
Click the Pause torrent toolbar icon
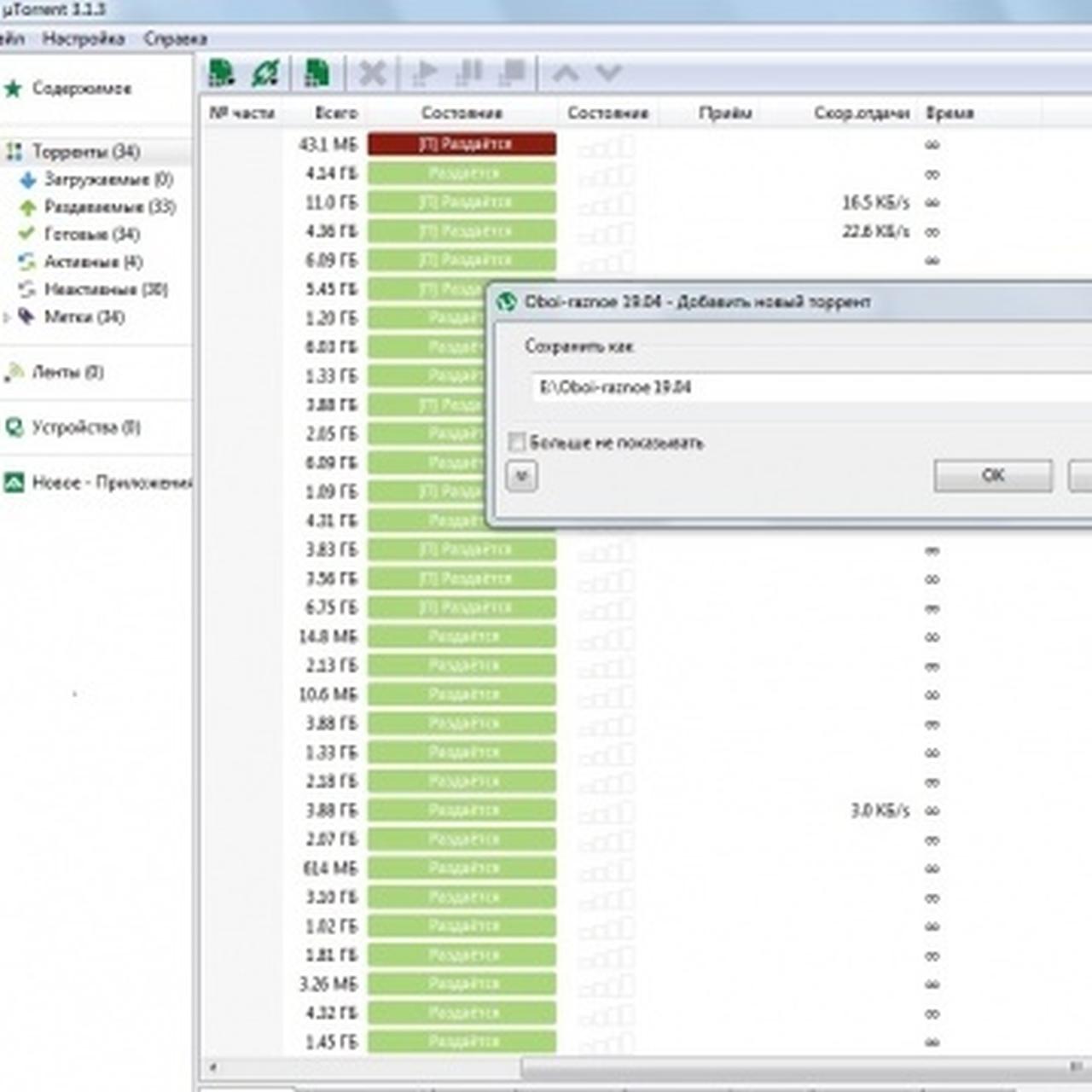pyautogui.click(x=469, y=73)
